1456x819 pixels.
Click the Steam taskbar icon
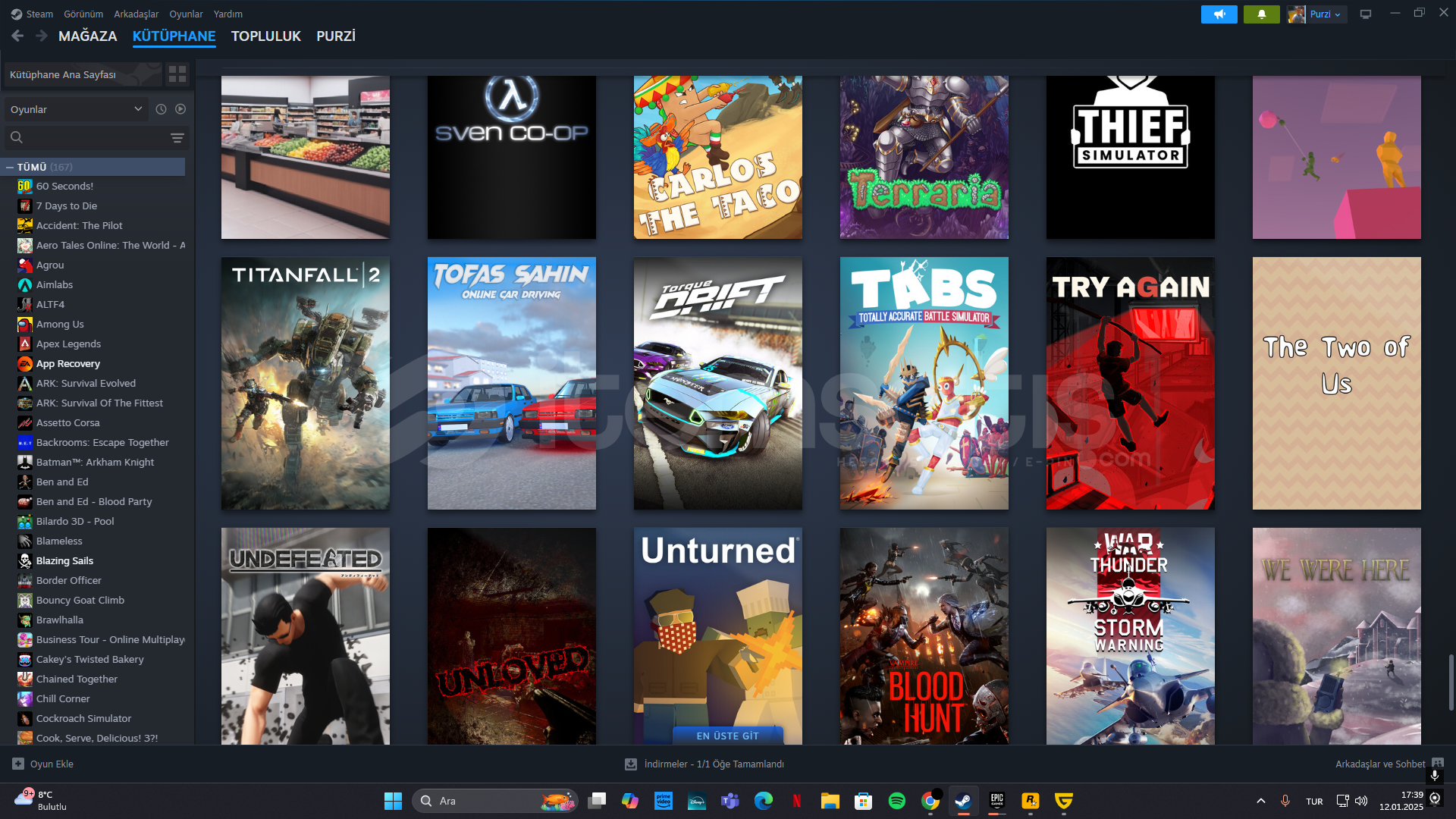click(x=963, y=801)
